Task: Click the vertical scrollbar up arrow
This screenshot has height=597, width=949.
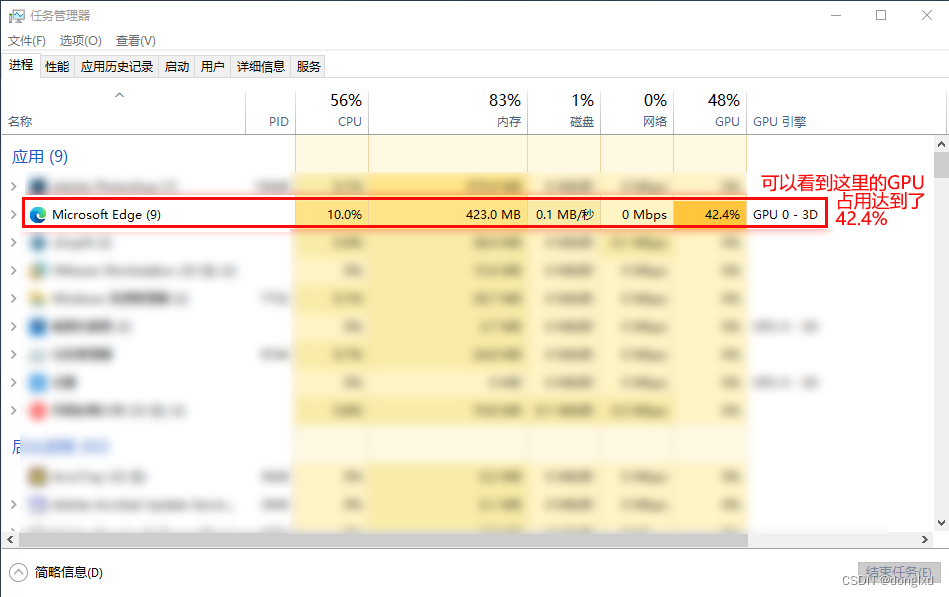Action: pos(941,144)
